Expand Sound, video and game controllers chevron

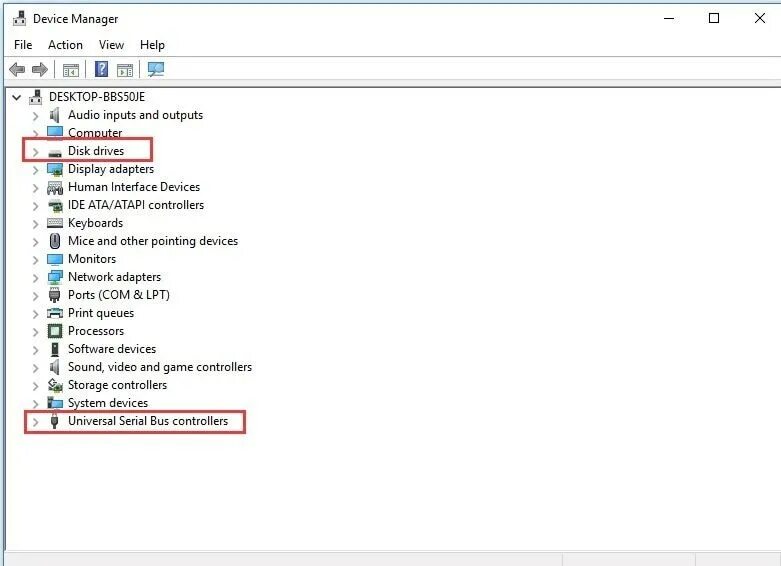pyautogui.click(x=35, y=368)
